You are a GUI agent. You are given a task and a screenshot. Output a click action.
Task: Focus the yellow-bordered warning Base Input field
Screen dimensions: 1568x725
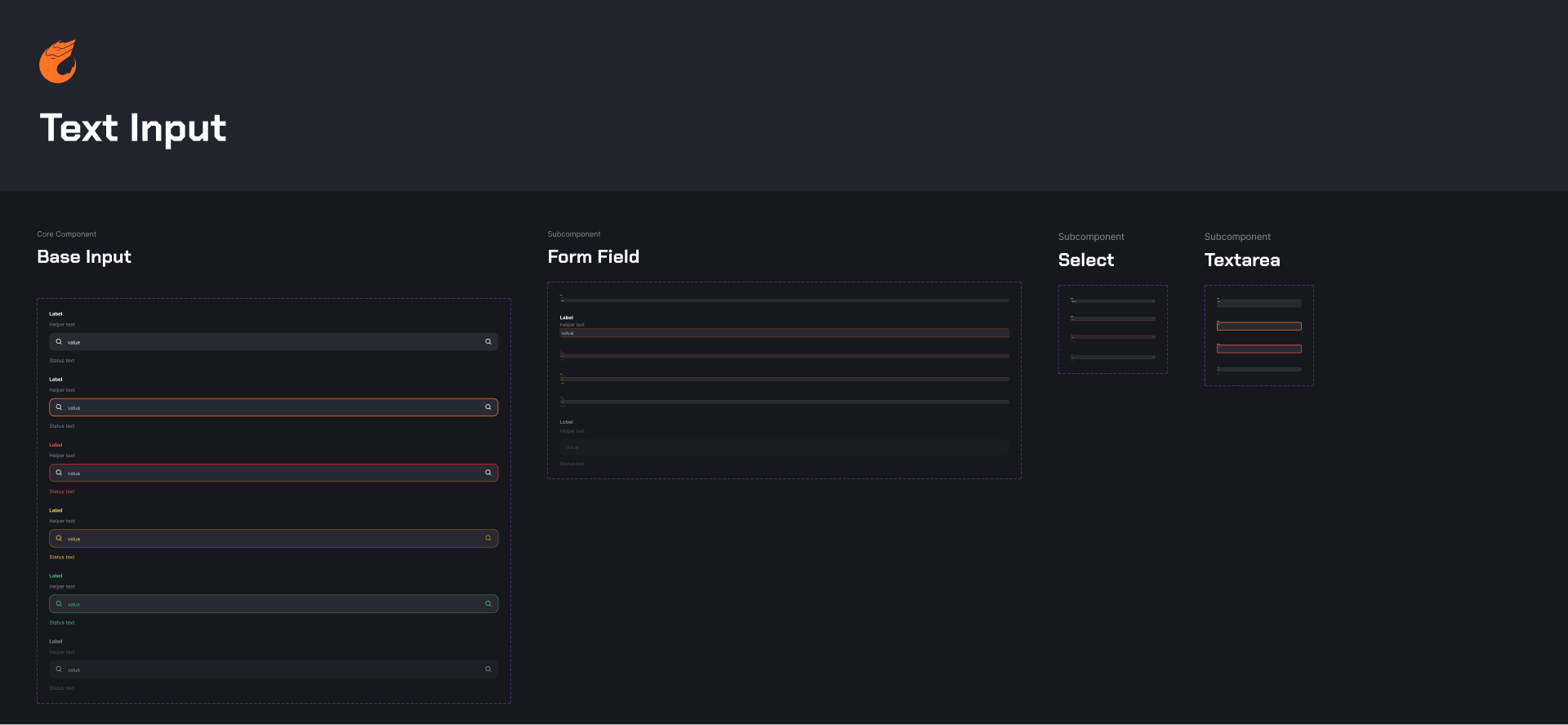274,538
